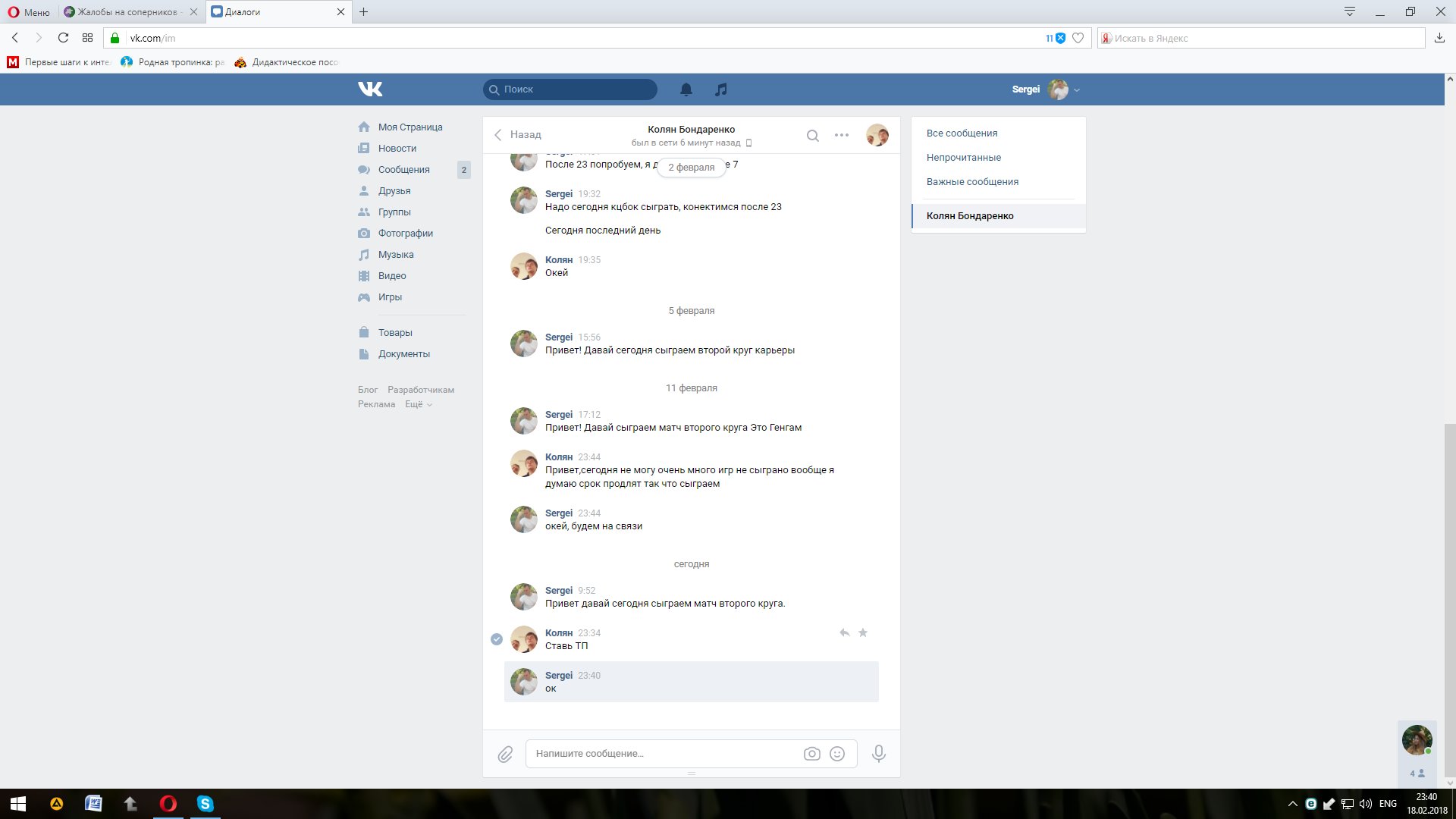Open the notifications bell
The height and width of the screenshot is (819, 1456).
pyautogui.click(x=686, y=89)
